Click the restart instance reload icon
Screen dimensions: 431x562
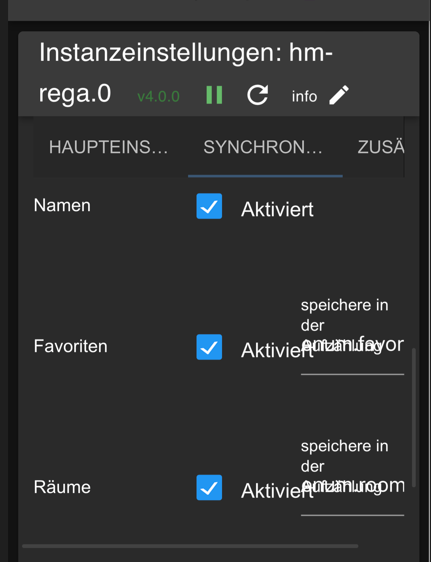click(x=258, y=95)
